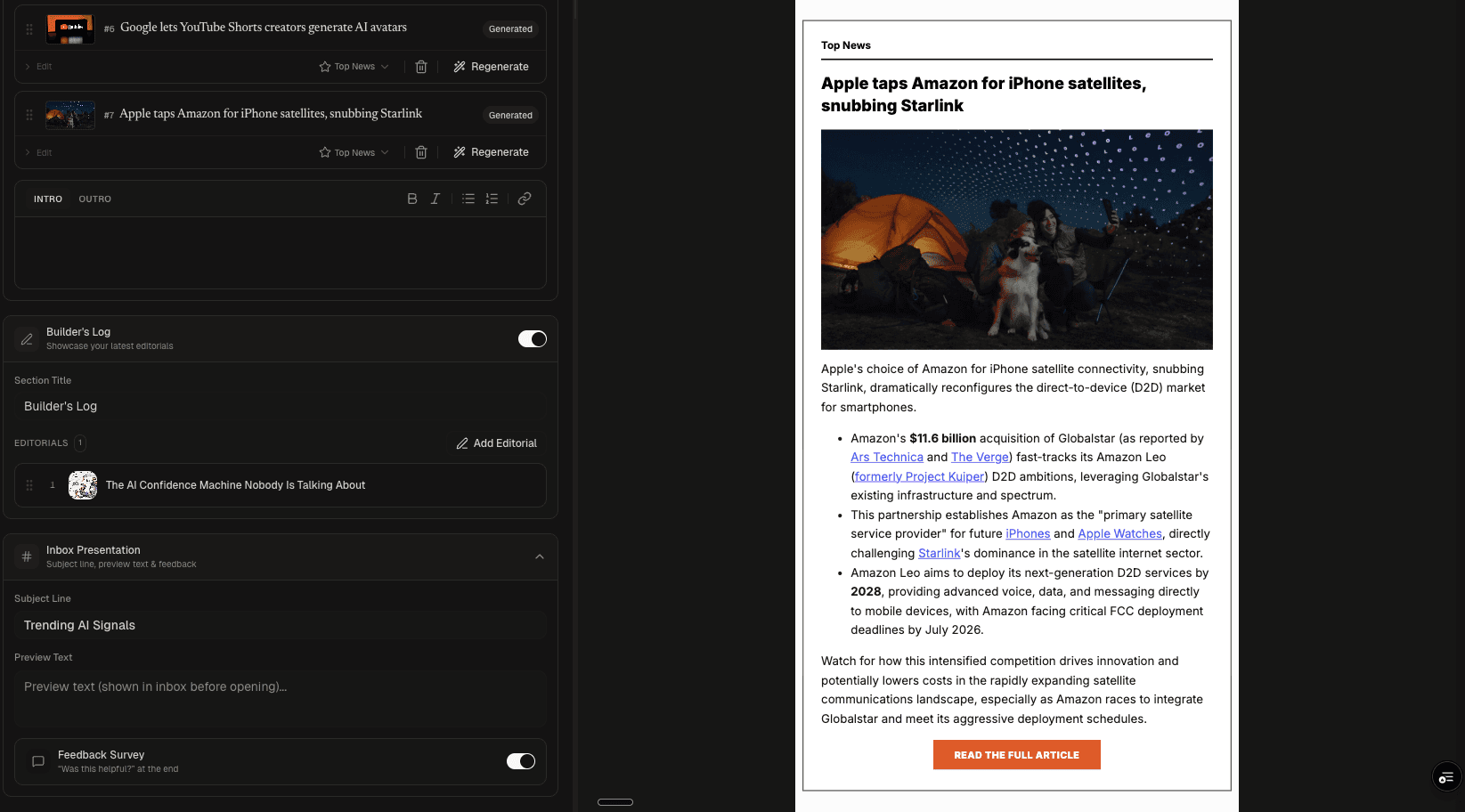Select the INTRO tab
The height and width of the screenshot is (812, 1465).
[x=48, y=199]
